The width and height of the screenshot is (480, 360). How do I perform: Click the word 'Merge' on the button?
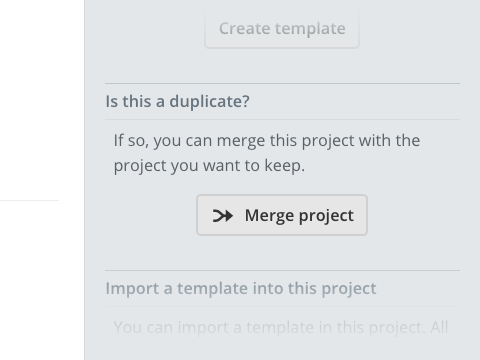click(x=269, y=216)
